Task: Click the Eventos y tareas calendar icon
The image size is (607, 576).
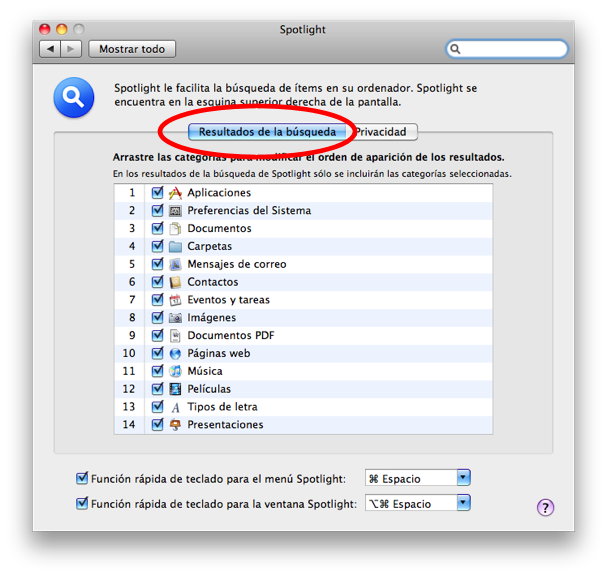Action: pos(175,300)
